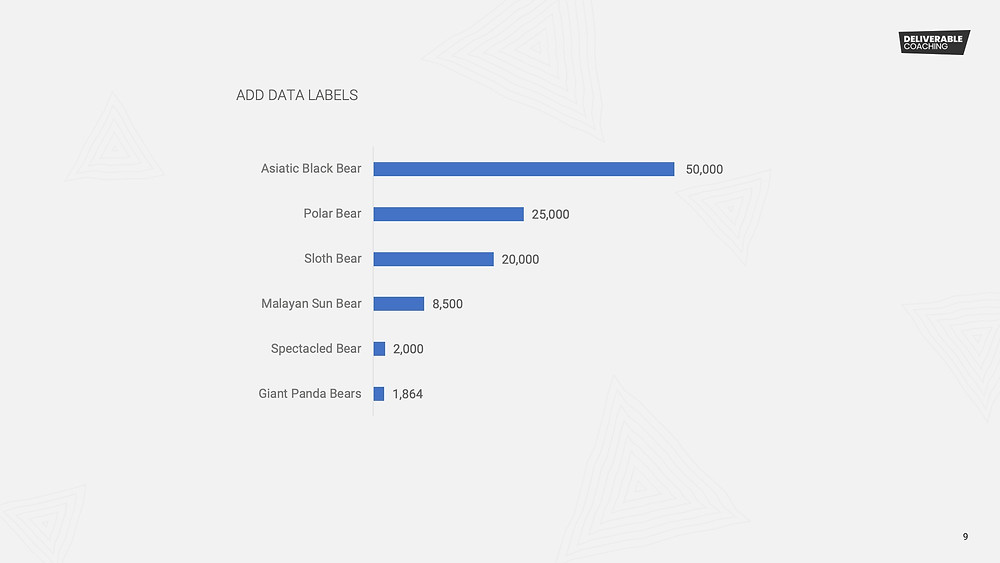This screenshot has height=563, width=1000.
Task: Click the 25,000 data label
Action: [550, 215]
